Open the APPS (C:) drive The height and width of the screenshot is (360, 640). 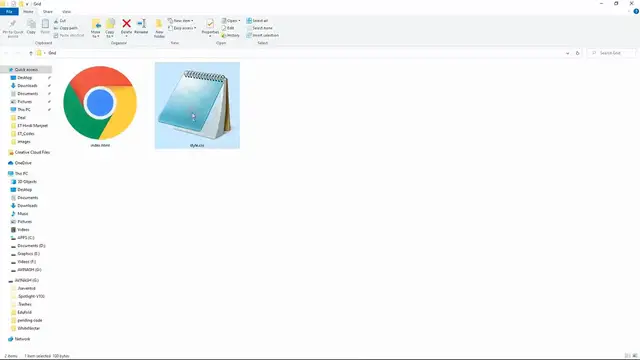pyautogui.click(x=26, y=238)
